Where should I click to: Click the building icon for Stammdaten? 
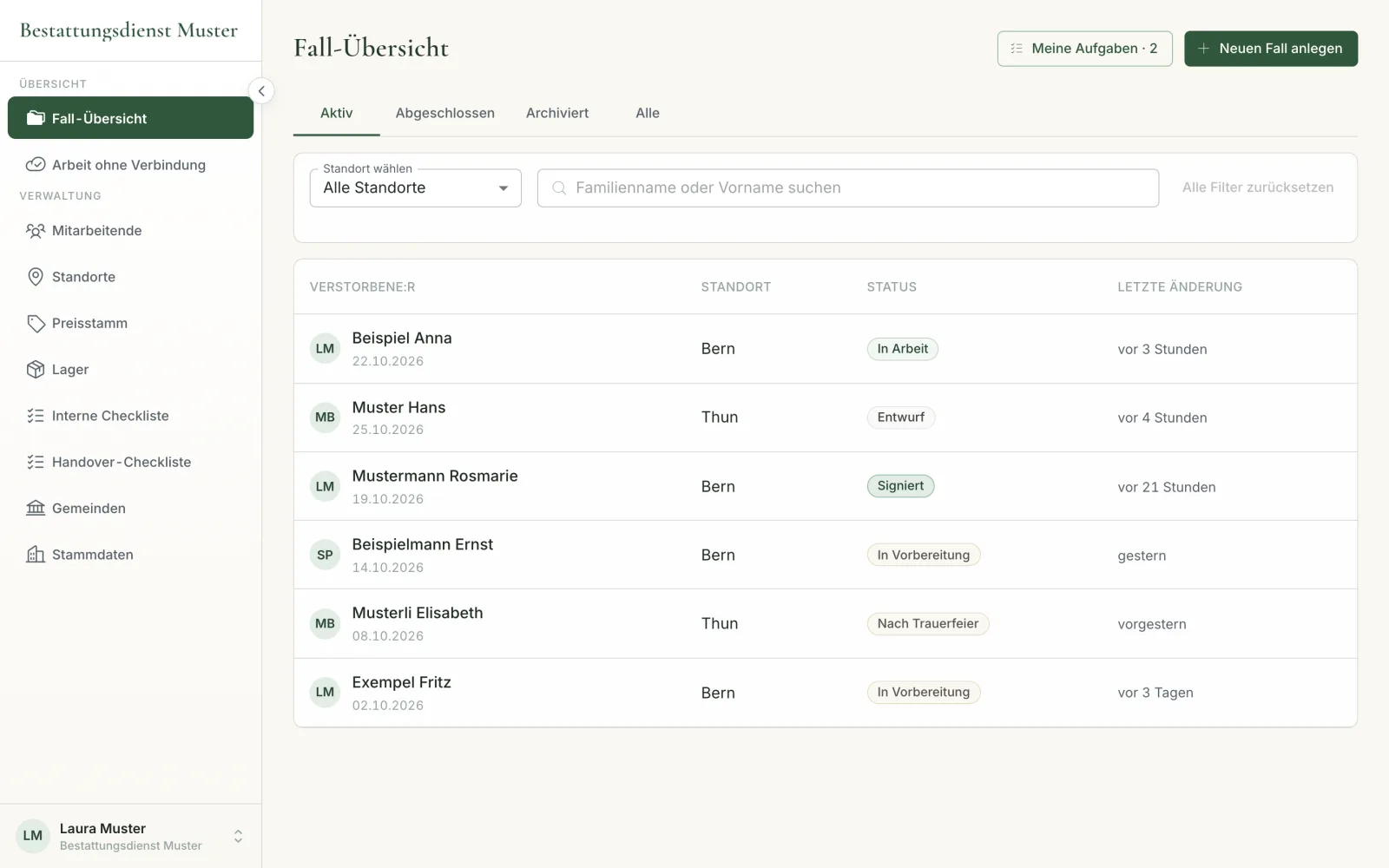36,555
